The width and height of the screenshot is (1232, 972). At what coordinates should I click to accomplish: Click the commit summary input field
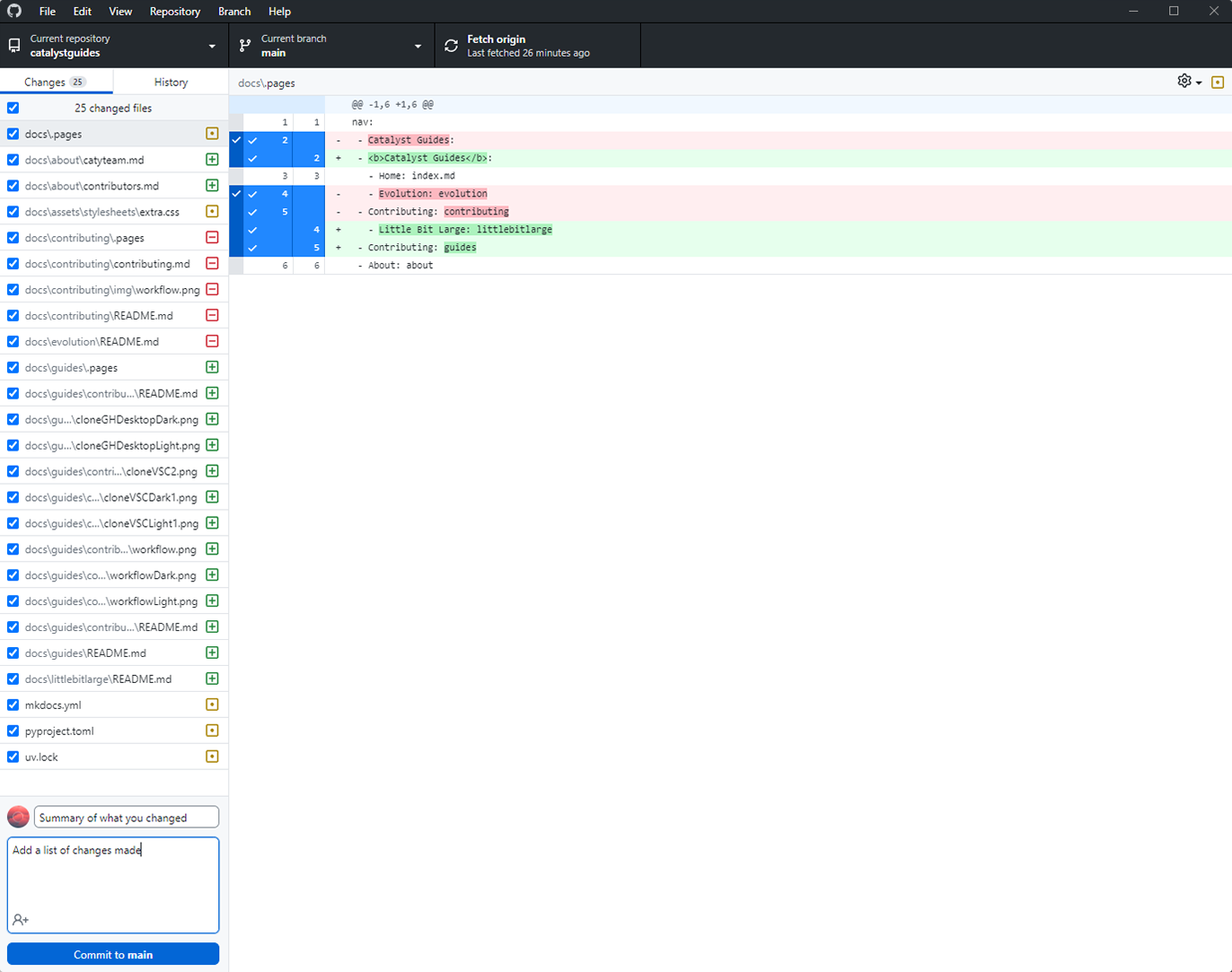[127, 818]
